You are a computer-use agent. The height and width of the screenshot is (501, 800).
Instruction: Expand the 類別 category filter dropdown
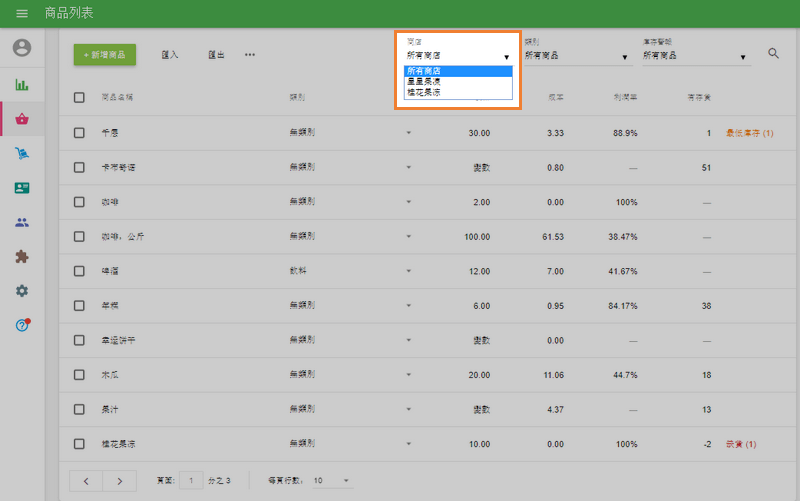(576, 56)
